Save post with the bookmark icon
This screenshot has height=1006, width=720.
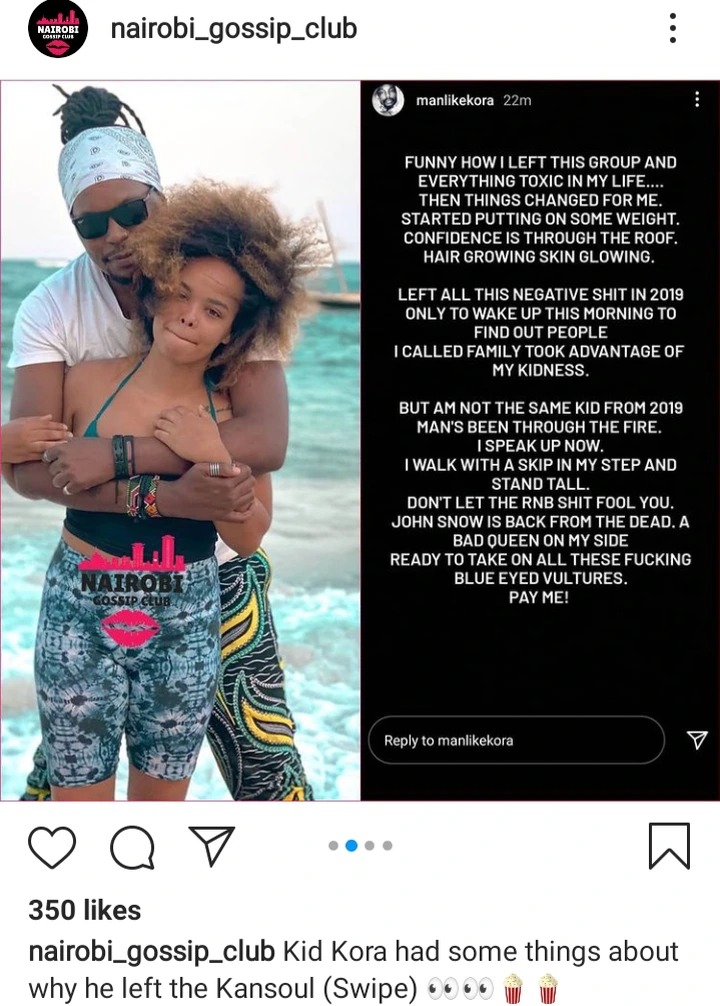tap(669, 846)
